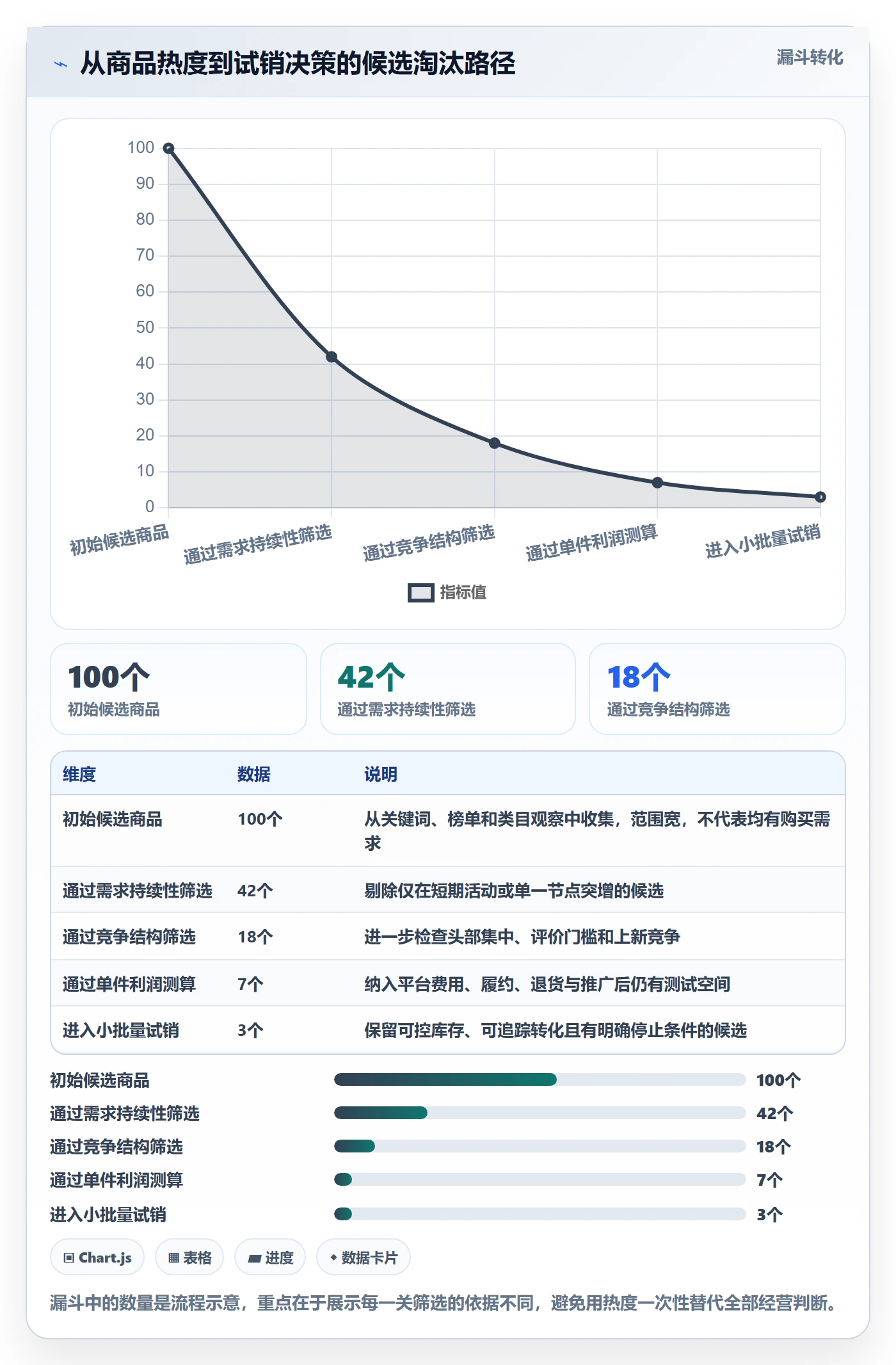896x1365 pixels.
Task: Click the 进度 tag
Action: (270, 1257)
